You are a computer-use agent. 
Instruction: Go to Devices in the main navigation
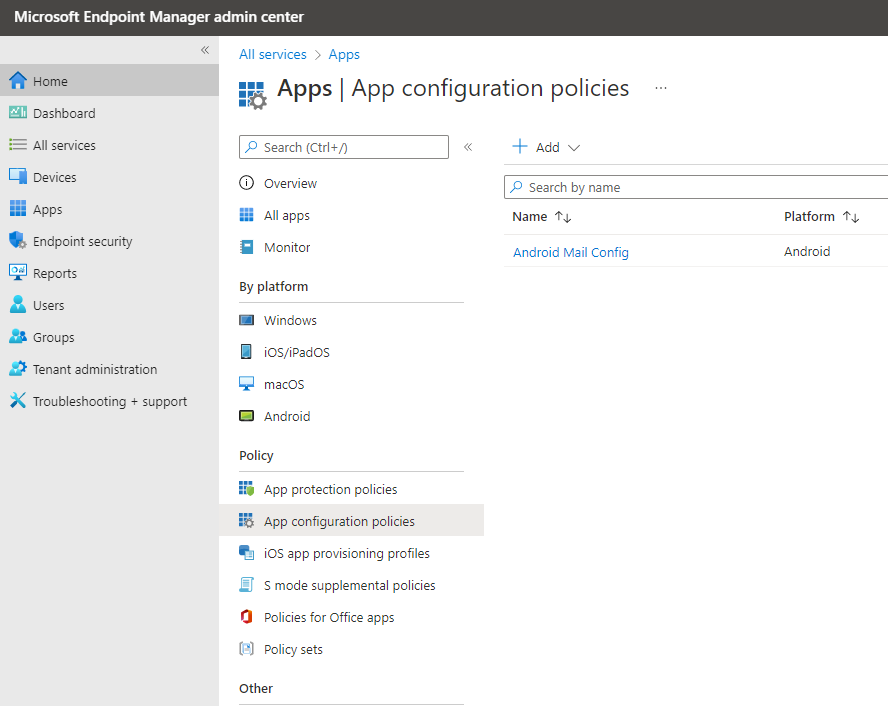pos(109,177)
